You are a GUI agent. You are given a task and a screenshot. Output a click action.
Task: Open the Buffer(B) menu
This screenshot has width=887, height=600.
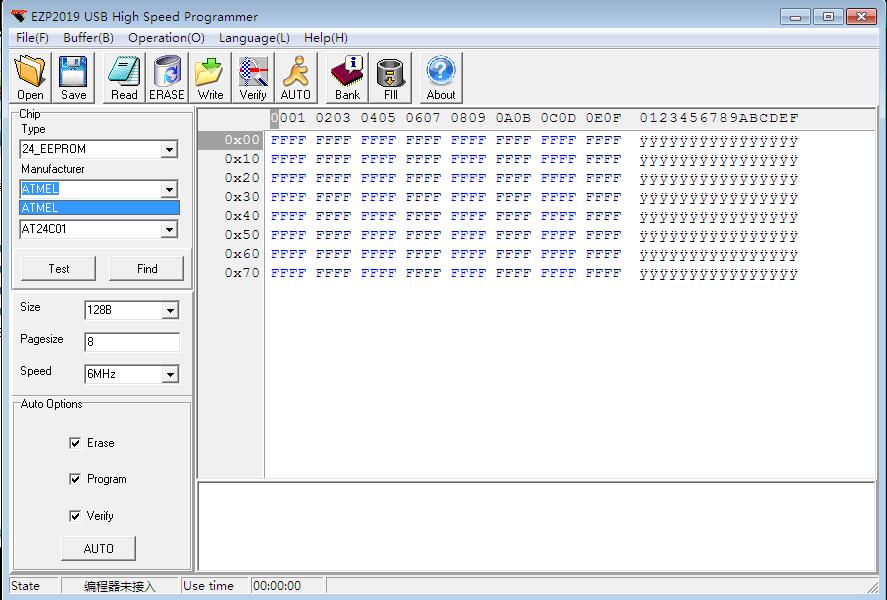[x=88, y=37]
